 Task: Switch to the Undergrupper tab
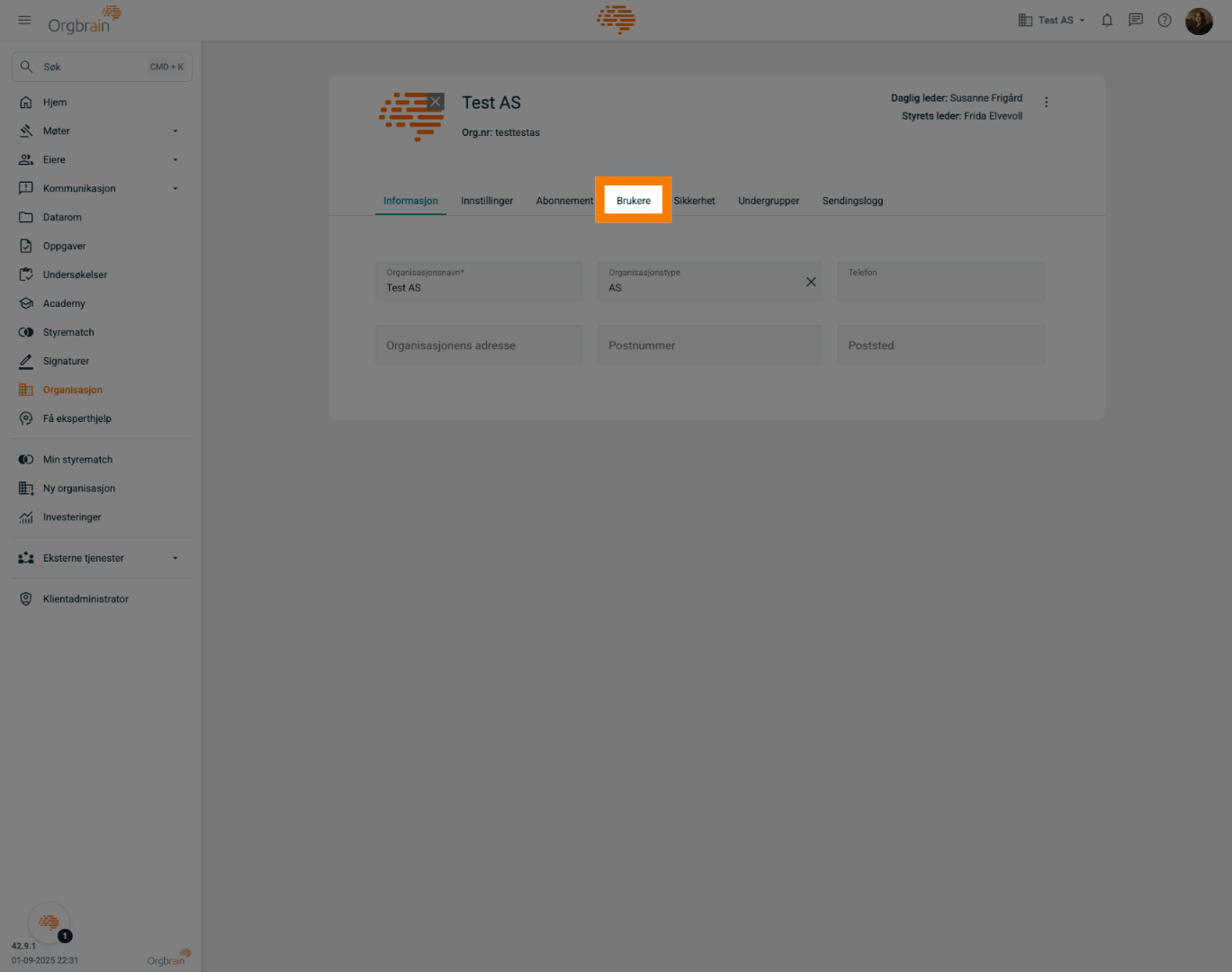pos(769,202)
